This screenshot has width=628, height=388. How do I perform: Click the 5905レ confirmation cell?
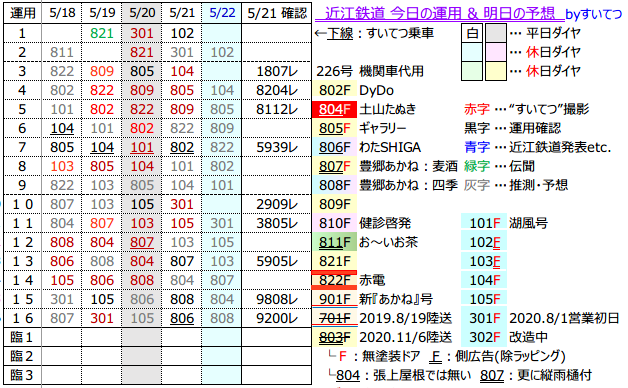(x=277, y=261)
